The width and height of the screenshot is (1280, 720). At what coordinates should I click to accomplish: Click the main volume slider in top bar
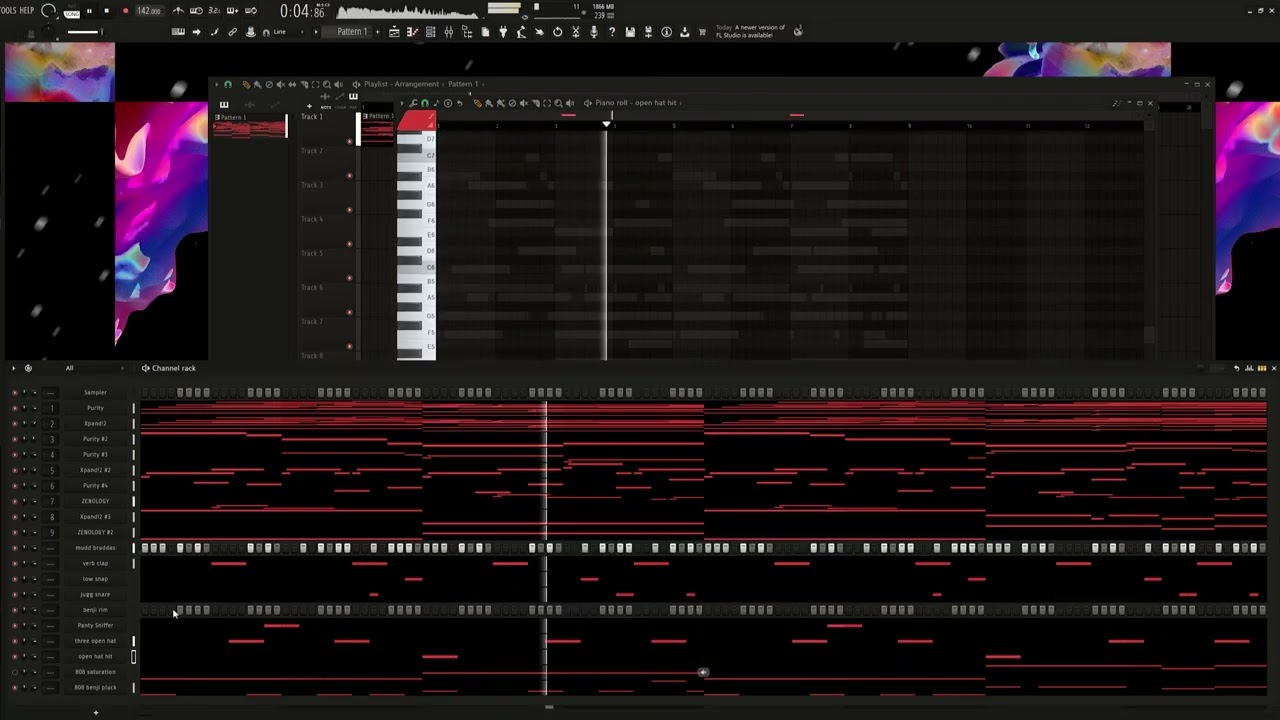[85, 32]
